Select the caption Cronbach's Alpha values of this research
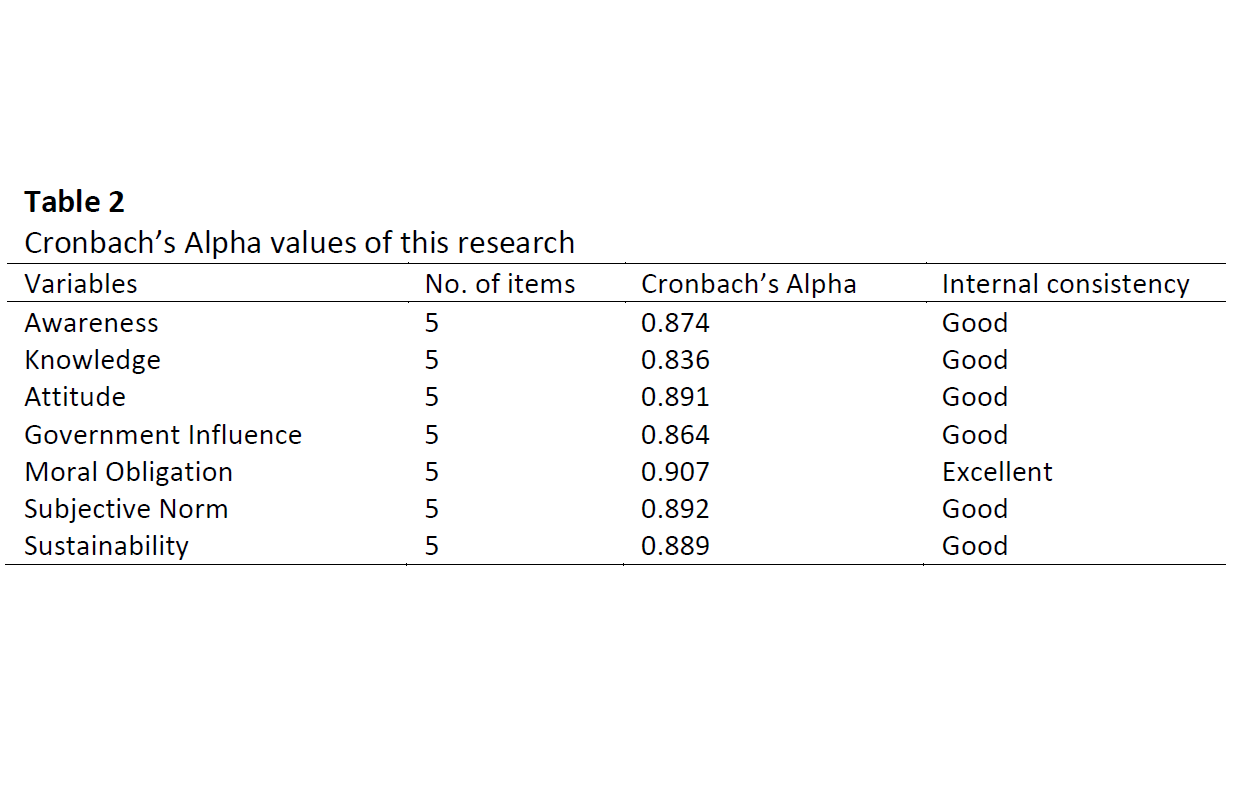Screen dimensions: 1235x802 pyautogui.click(x=299, y=243)
